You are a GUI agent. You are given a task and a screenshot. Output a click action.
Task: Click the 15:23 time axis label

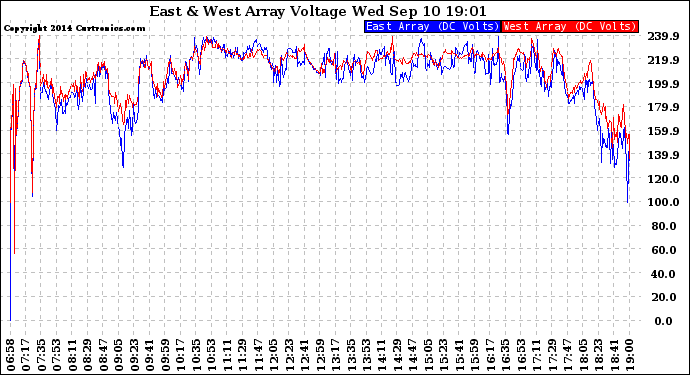444,355
